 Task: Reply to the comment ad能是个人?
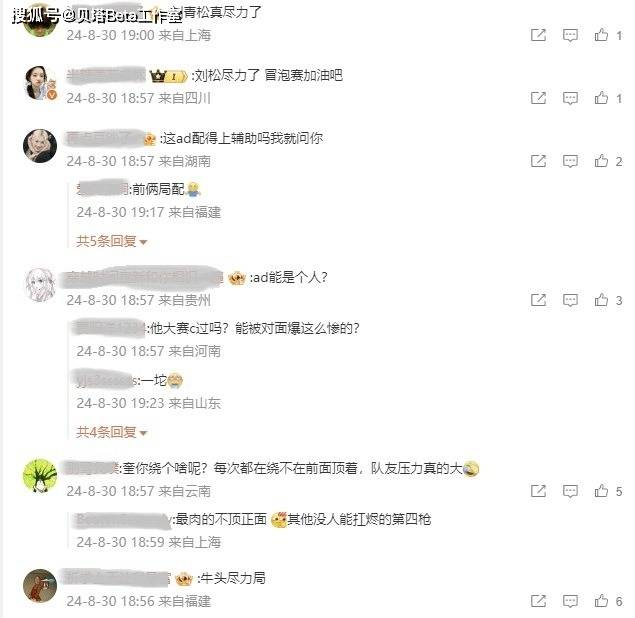570,300
